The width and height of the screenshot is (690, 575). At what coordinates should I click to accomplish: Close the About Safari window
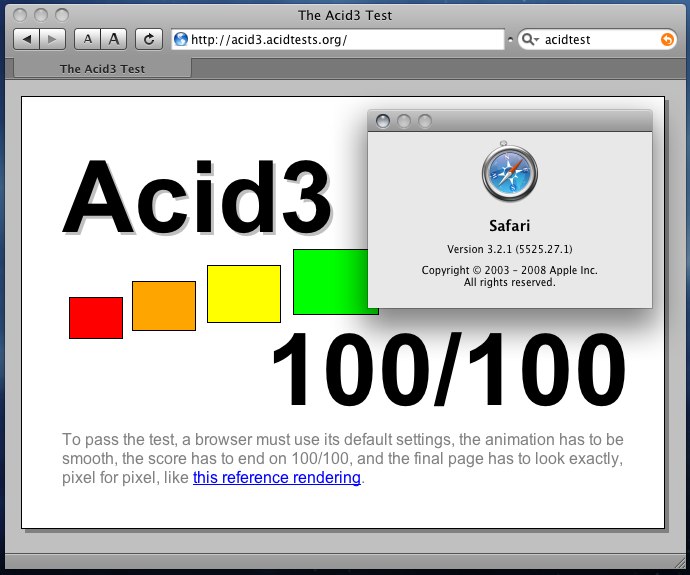(x=383, y=121)
